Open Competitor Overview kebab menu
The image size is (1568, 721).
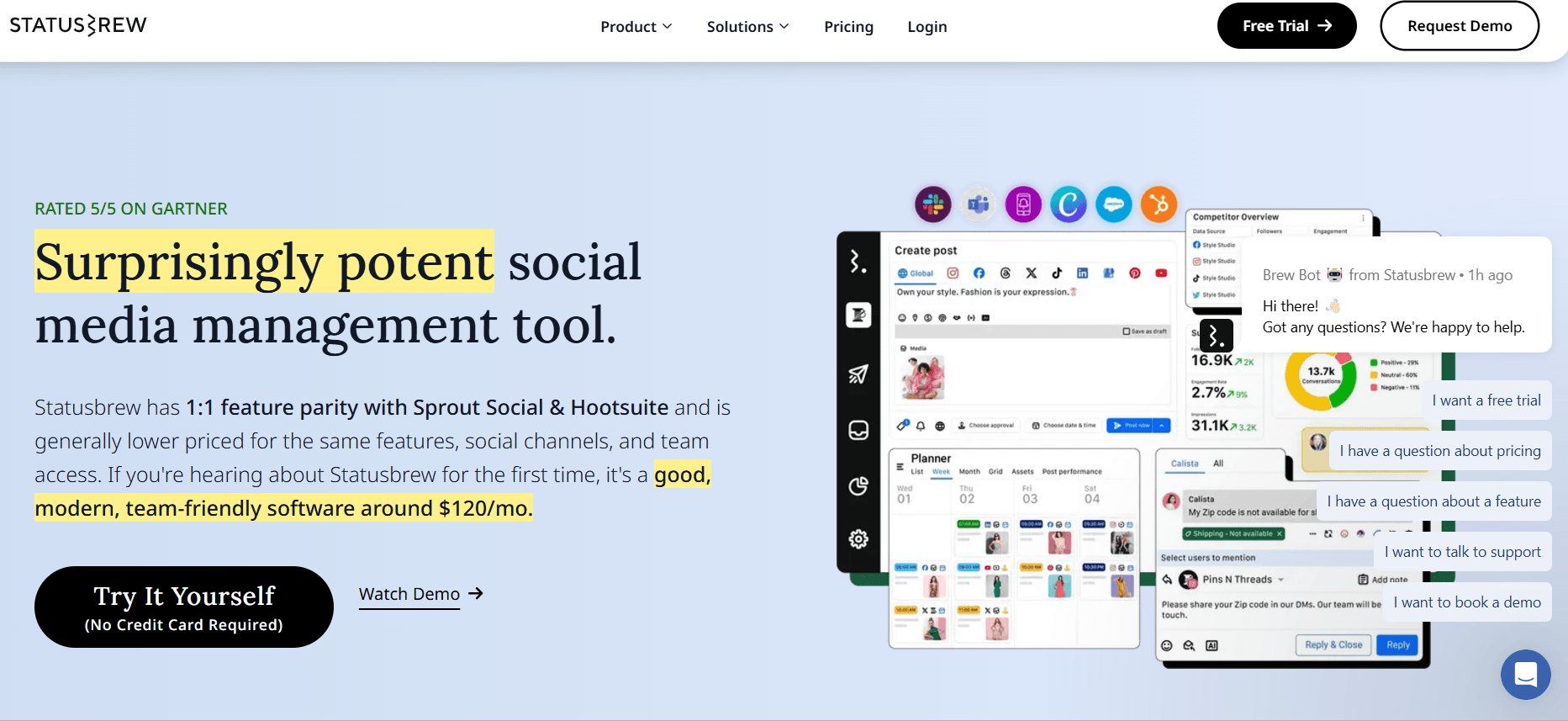(1363, 218)
